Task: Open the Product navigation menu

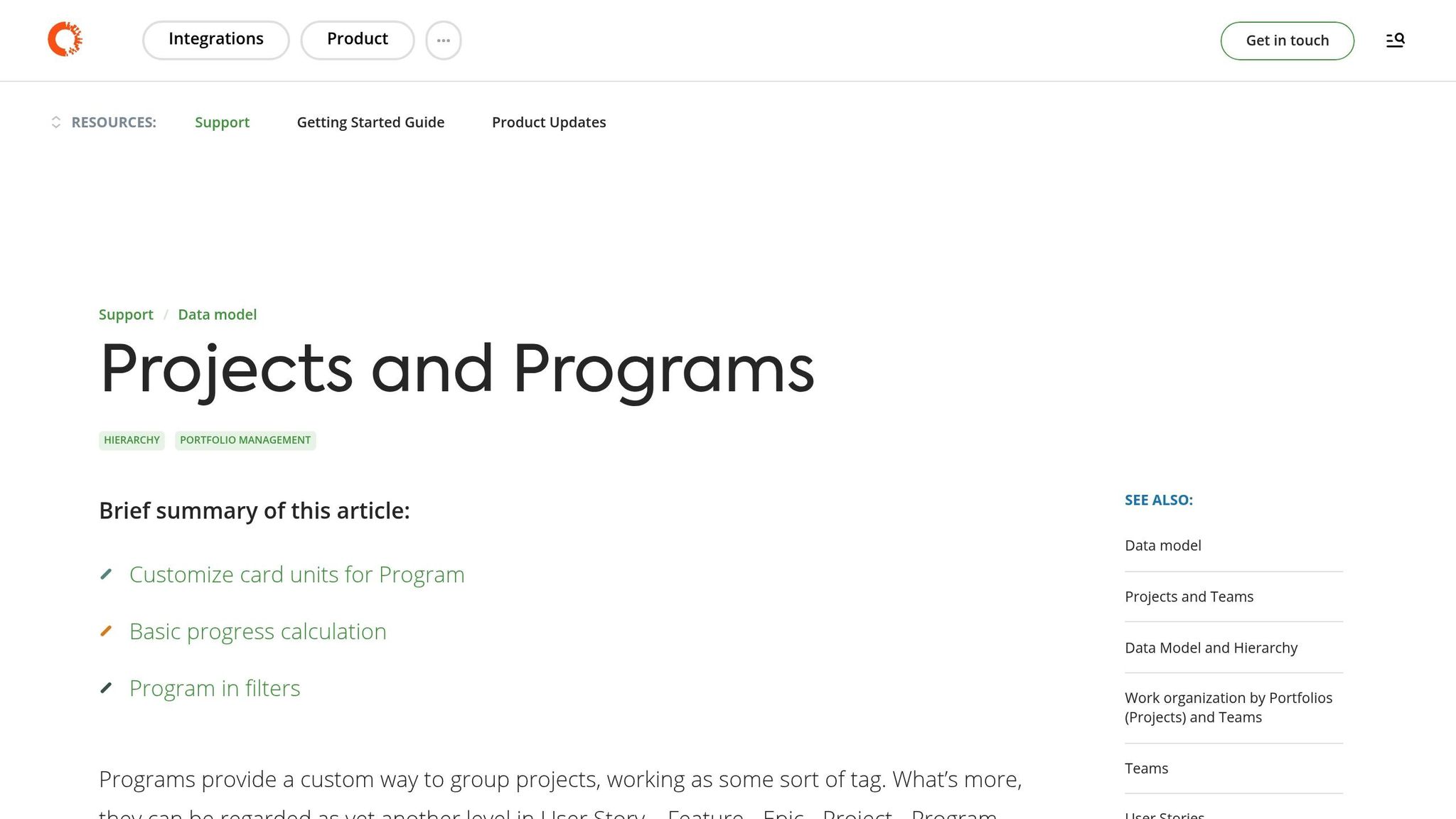Action: click(357, 40)
